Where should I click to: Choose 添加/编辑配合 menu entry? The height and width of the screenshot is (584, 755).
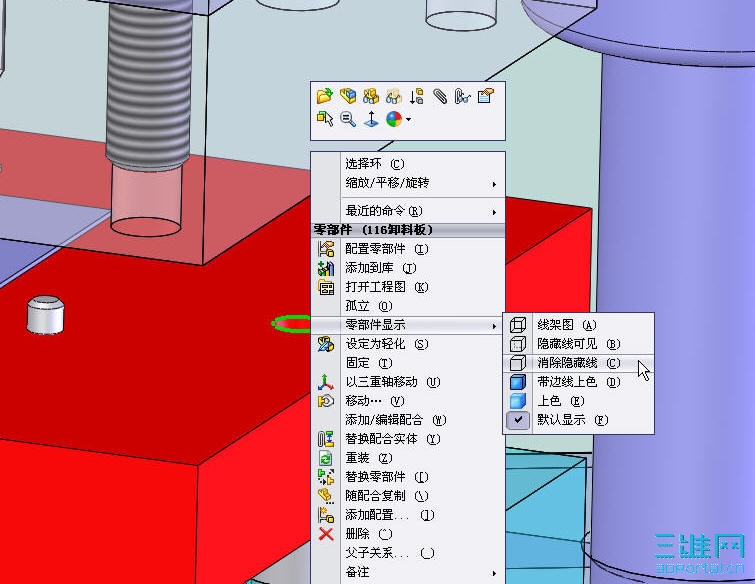[408, 420]
